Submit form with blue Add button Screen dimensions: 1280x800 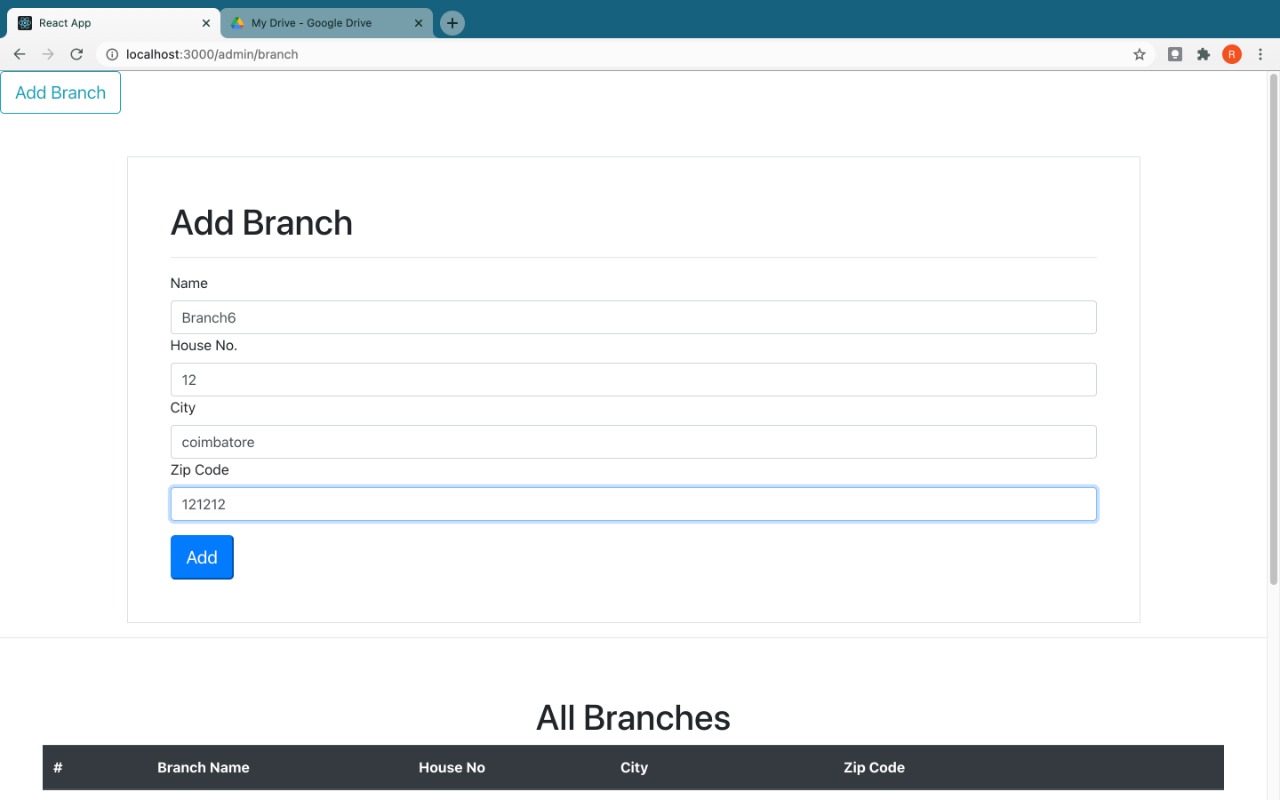pyautogui.click(x=202, y=557)
